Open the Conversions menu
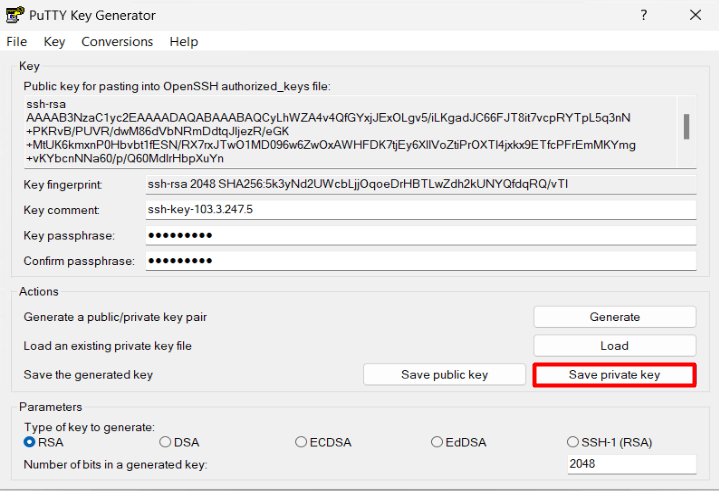The image size is (719, 491). tap(117, 42)
